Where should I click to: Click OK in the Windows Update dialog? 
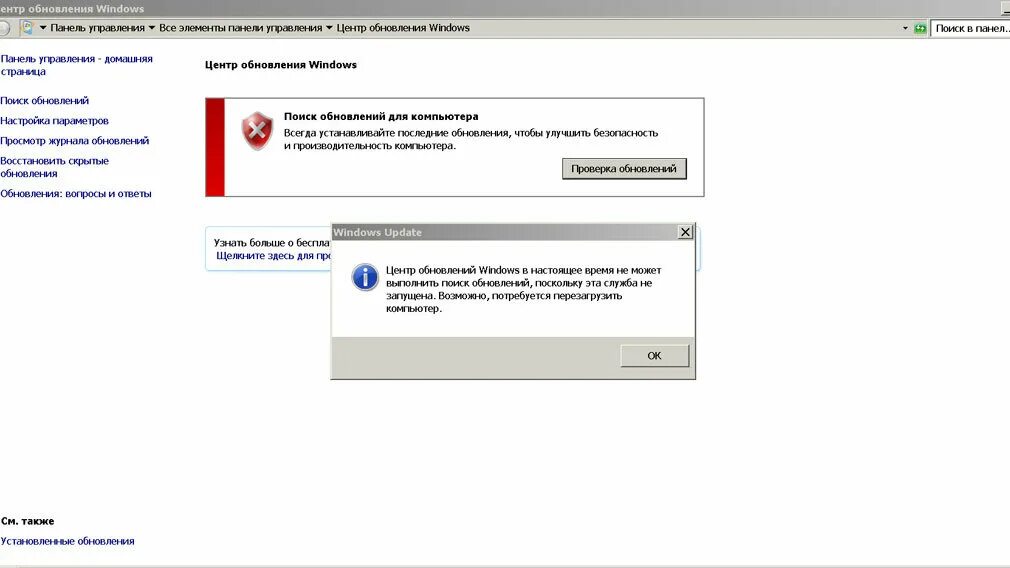pyautogui.click(x=654, y=355)
